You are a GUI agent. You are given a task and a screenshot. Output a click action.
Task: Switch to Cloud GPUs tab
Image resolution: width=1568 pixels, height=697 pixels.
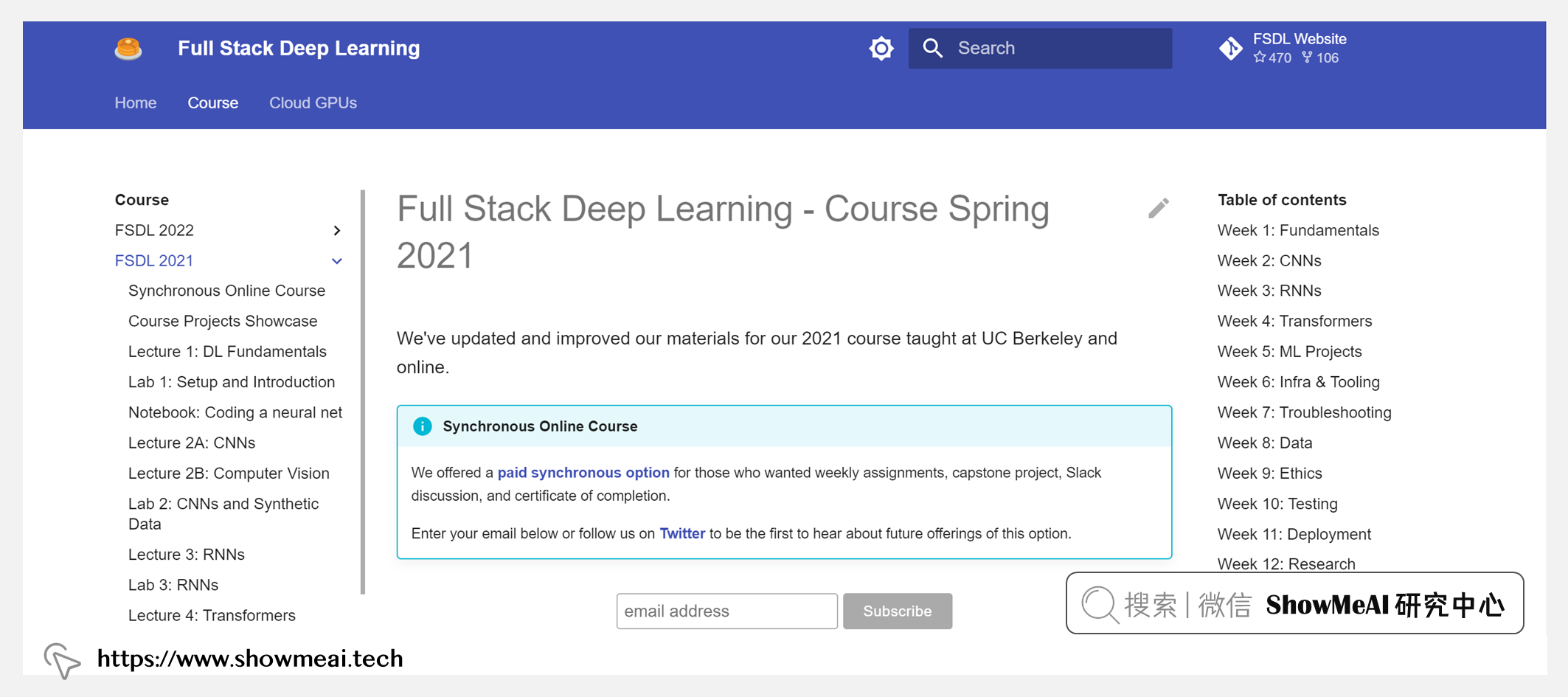click(x=313, y=103)
